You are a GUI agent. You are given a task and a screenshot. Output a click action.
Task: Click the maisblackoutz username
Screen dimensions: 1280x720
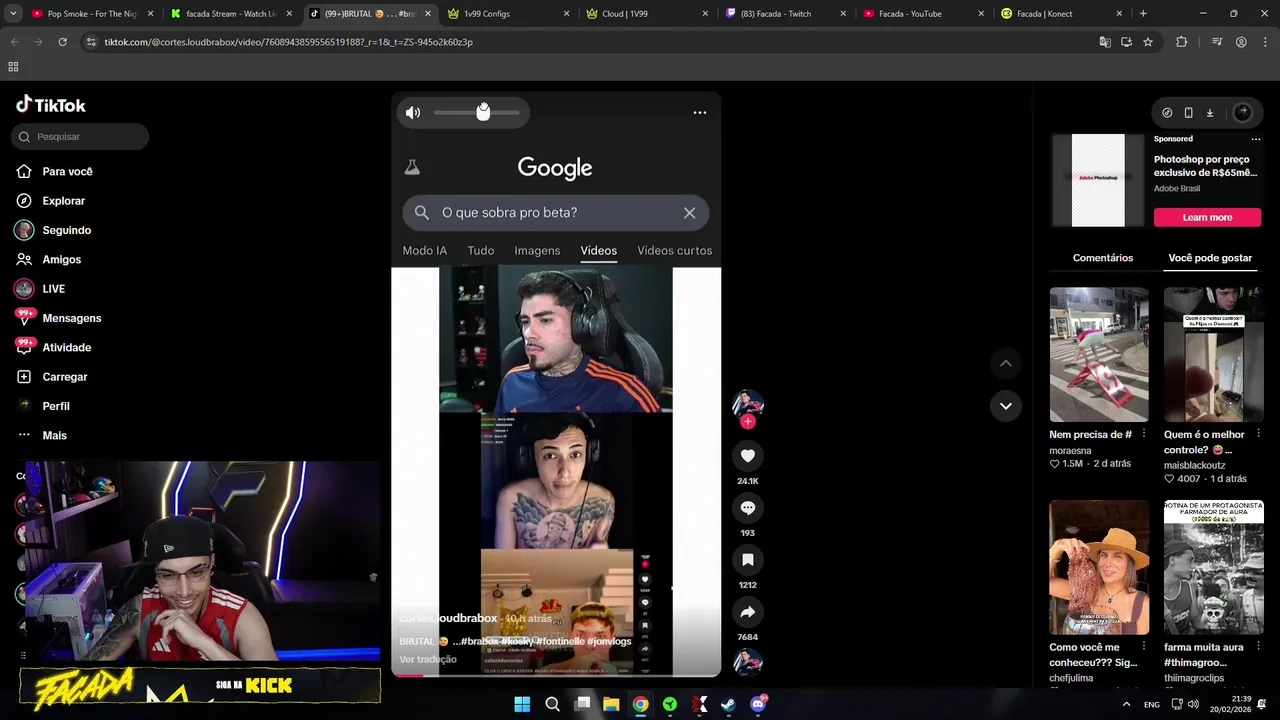click(x=1194, y=465)
